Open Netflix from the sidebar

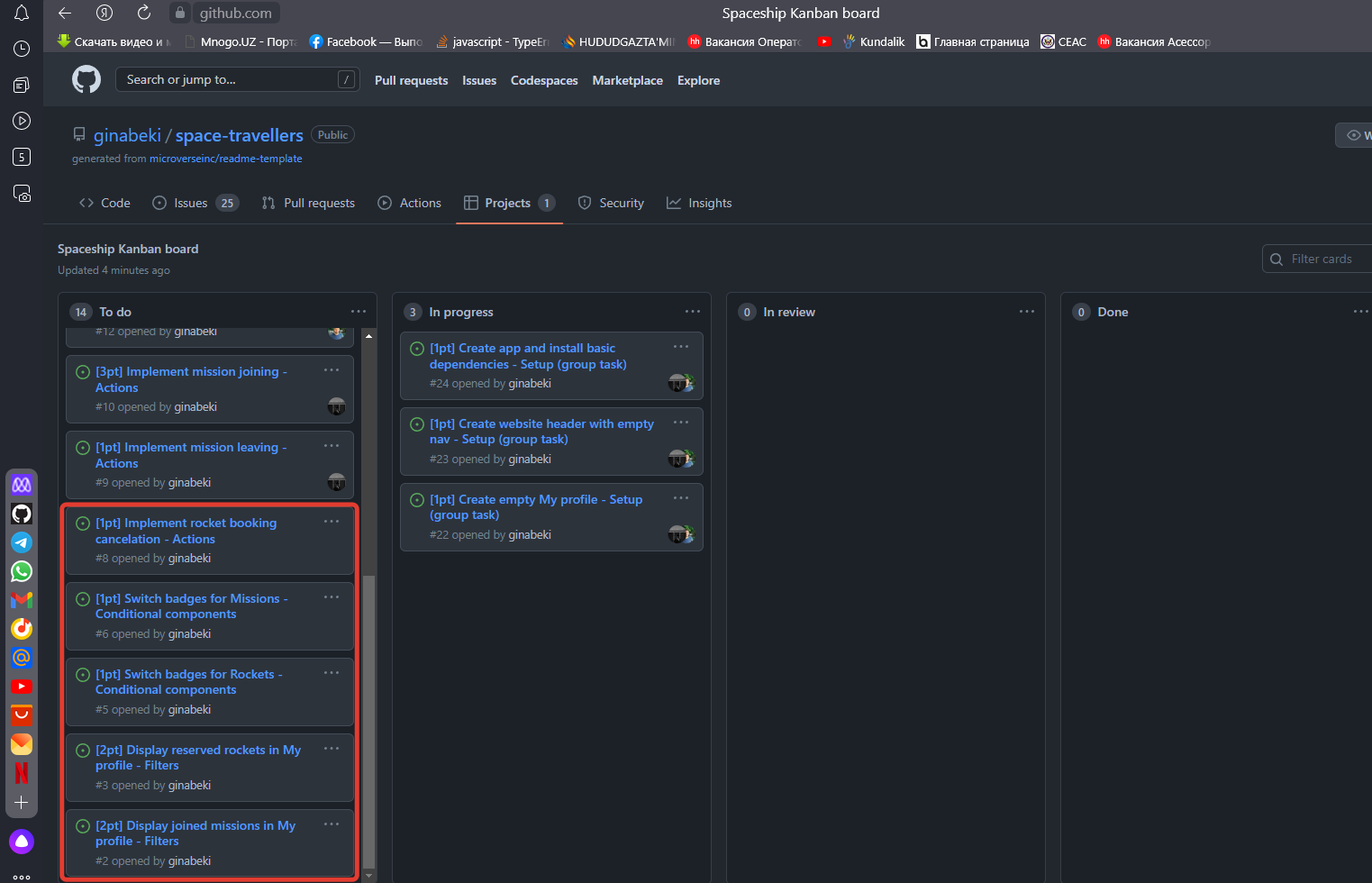pyautogui.click(x=22, y=772)
